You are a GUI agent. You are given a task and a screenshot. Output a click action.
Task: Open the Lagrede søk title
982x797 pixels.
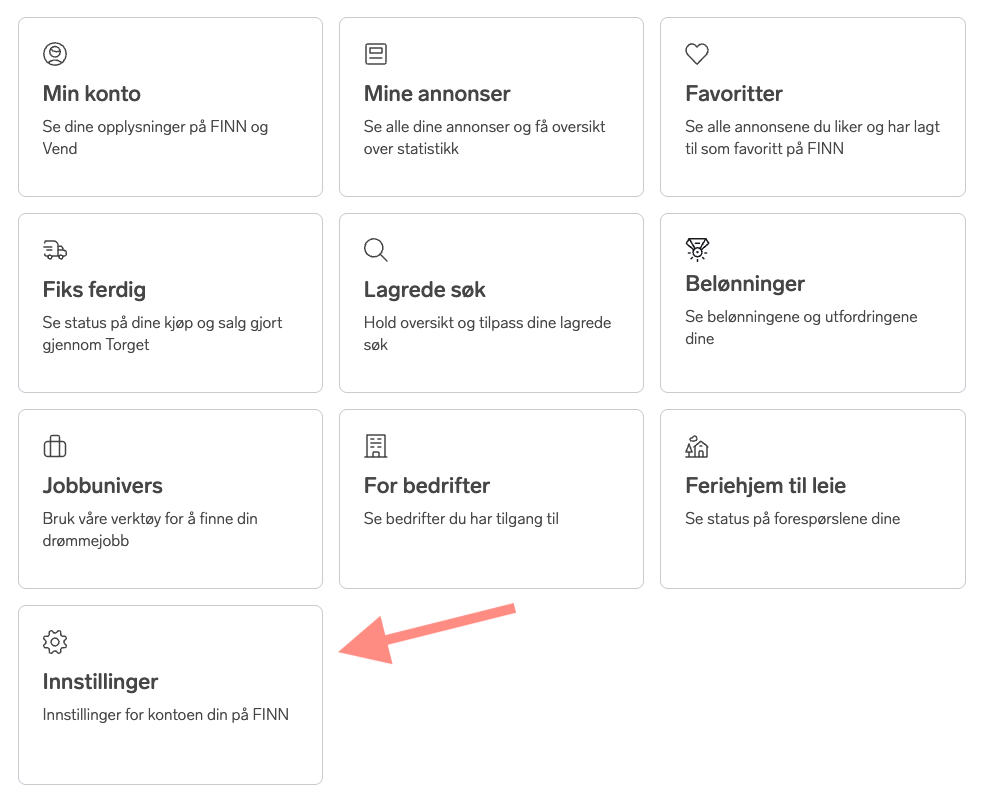(x=425, y=290)
